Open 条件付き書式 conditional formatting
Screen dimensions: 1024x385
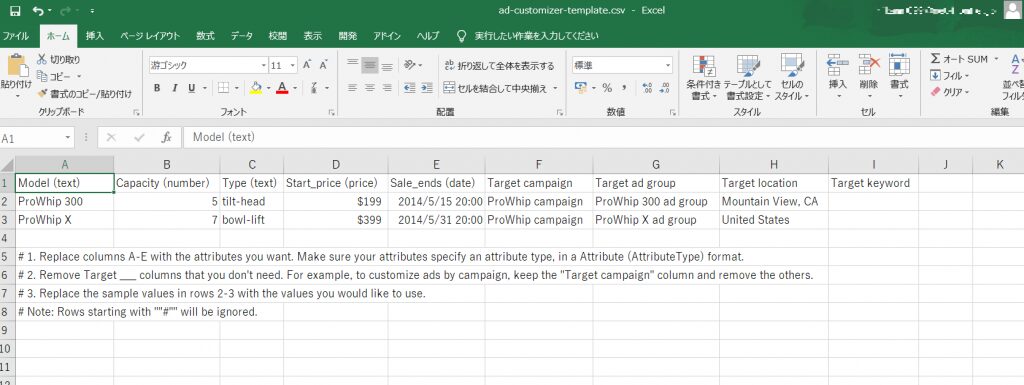704,77
